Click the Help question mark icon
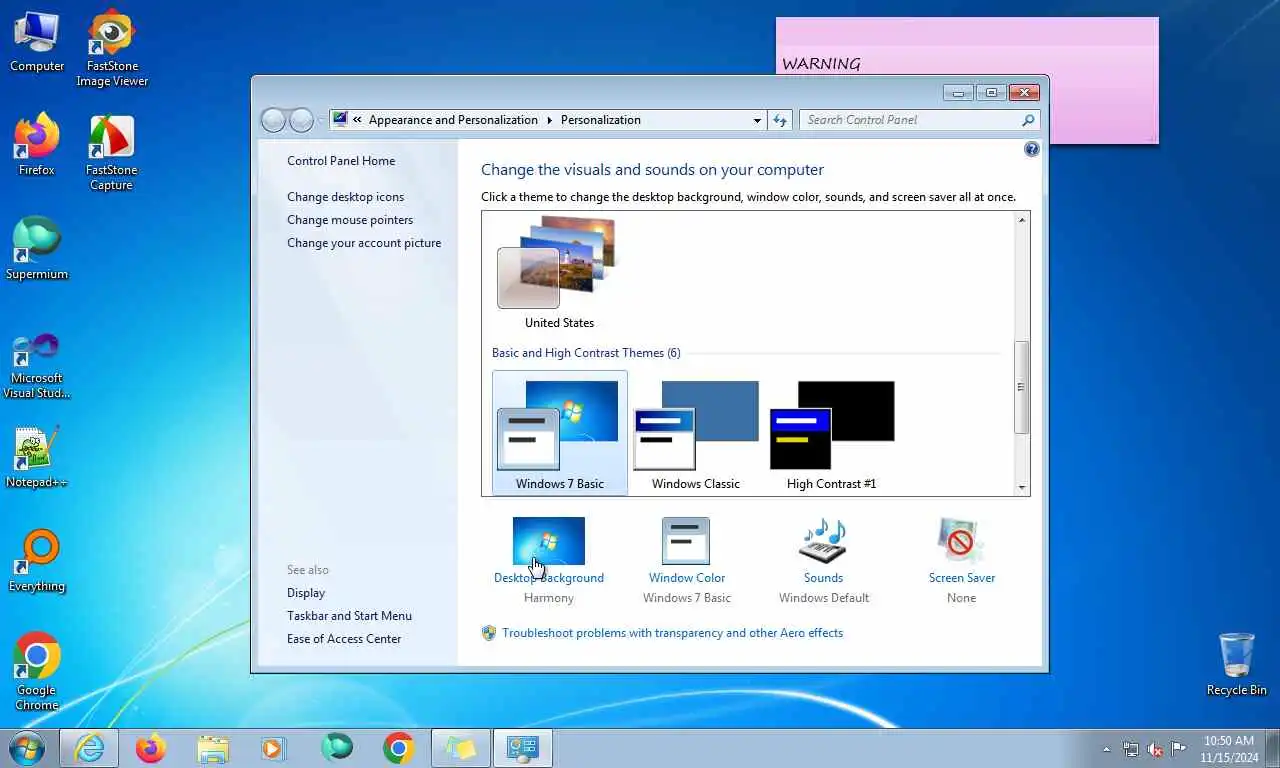Viewport: 1280px width, 768px height. point(1032,149)
